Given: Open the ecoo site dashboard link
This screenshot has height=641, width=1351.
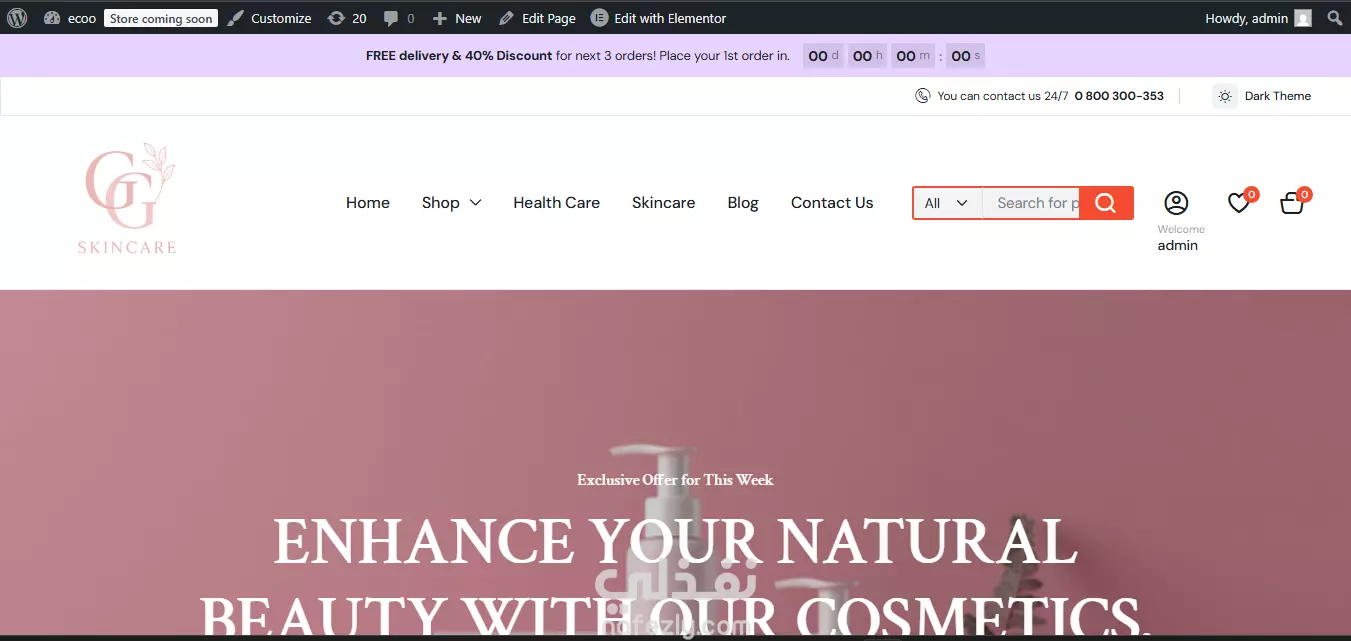Looking at the screenshot, I should (x=70, y=18).
